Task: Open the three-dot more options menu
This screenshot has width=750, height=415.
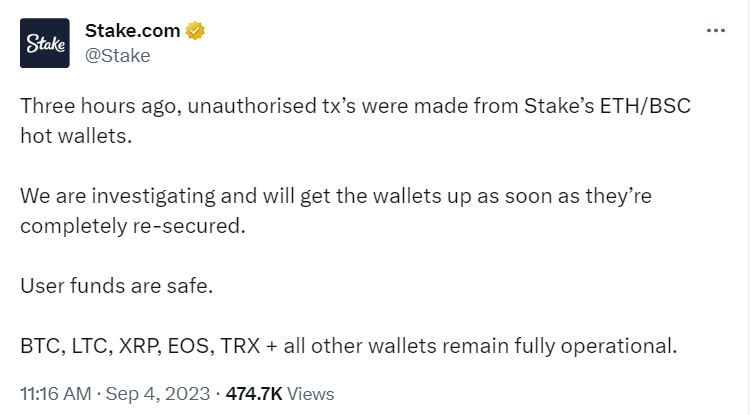Action: pyautogui.click(x=716, y=31)
